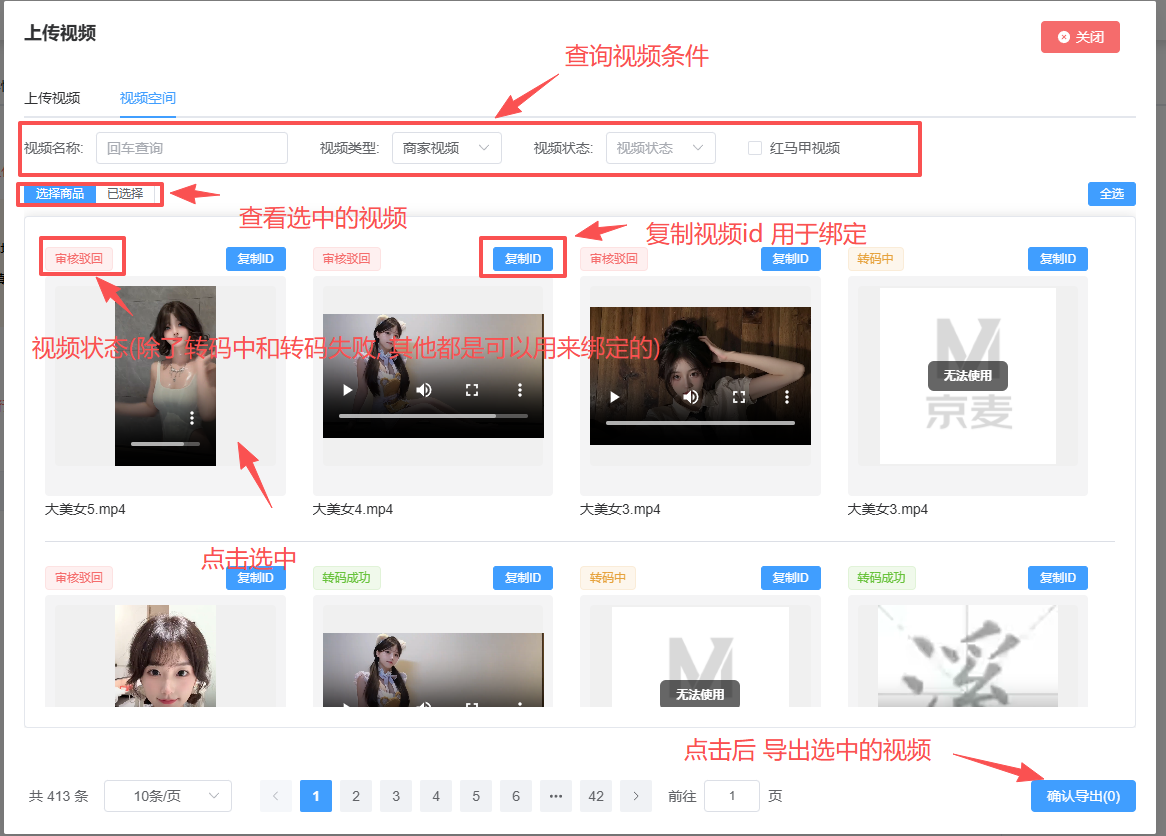Open more options on 大美女4.mp4 video

tap(519, 390)
